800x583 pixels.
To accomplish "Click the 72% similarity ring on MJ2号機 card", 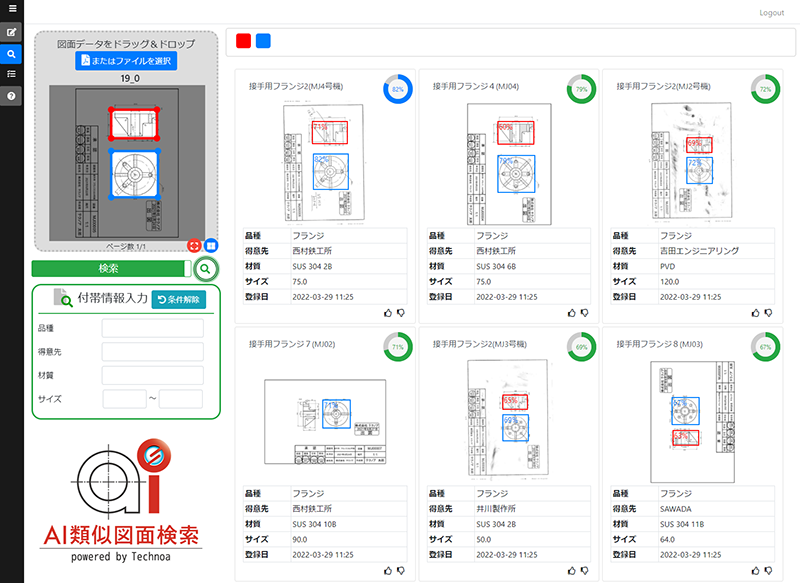I will point(765,89).
